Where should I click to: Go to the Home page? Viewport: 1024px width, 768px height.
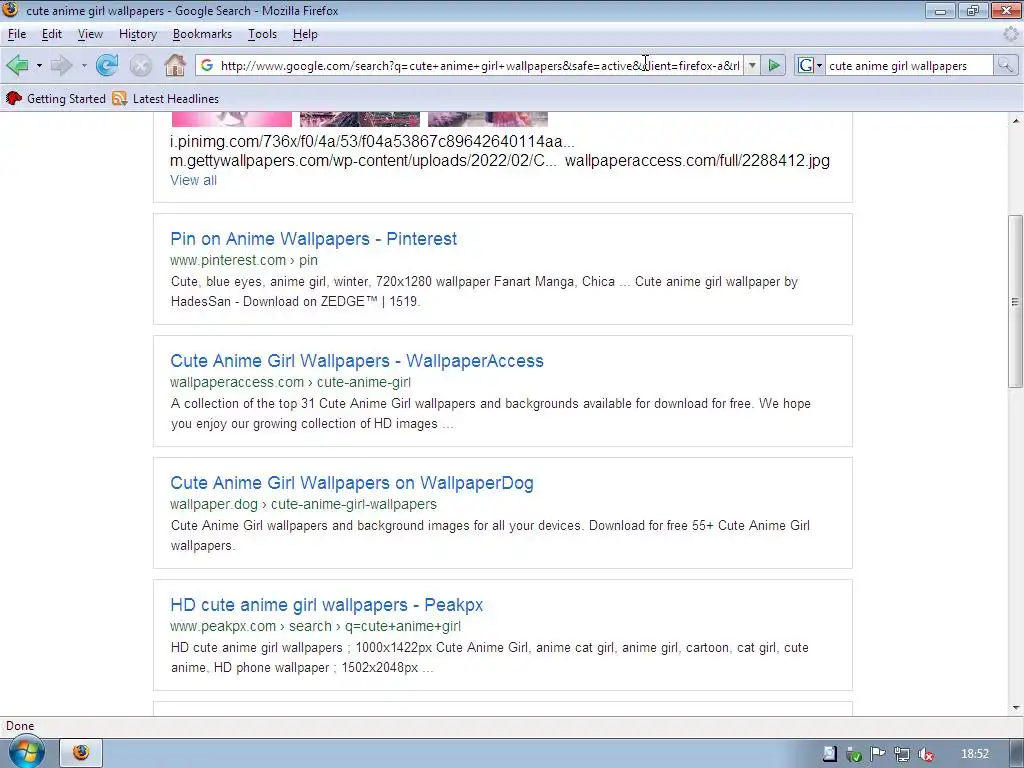tap(175, 65)
